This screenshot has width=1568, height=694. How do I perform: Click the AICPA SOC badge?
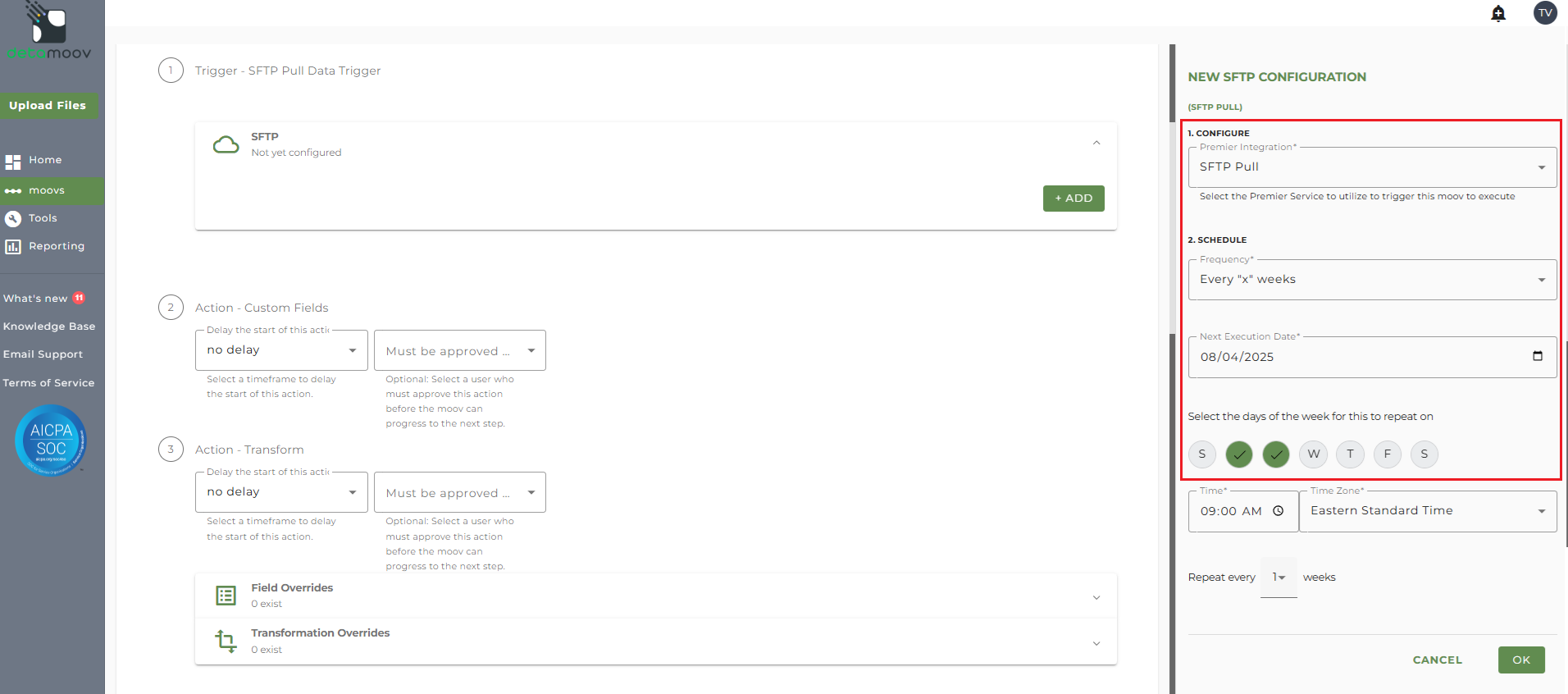point(51,441)
